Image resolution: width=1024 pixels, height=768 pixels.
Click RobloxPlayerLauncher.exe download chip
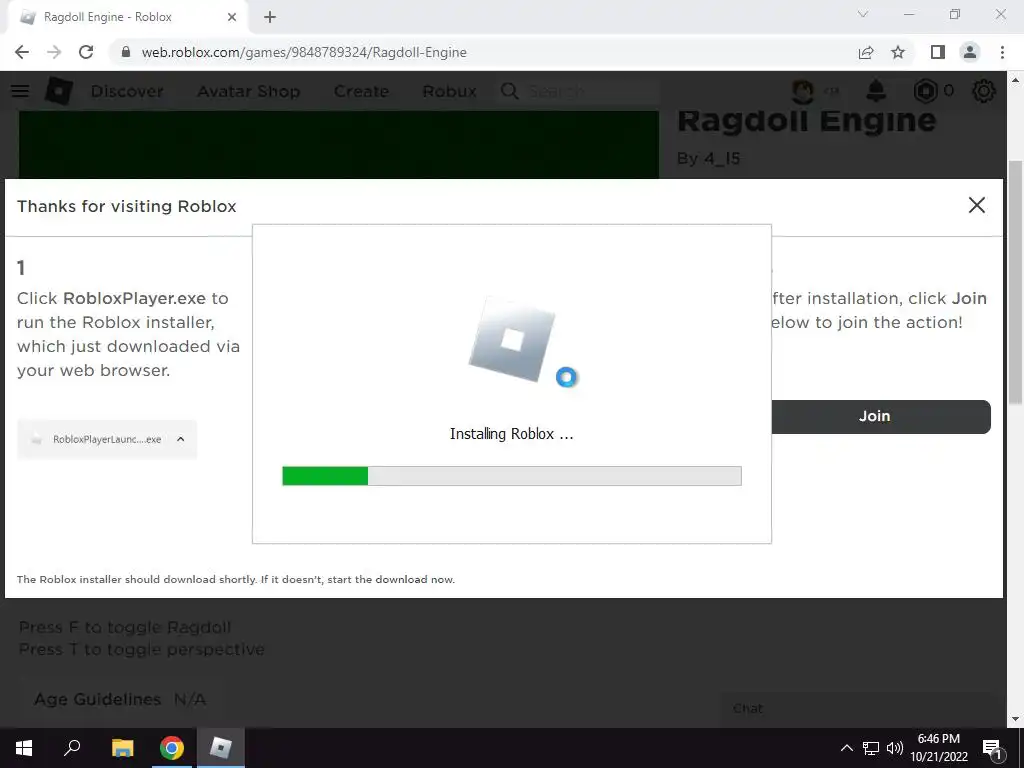(107, 440)
